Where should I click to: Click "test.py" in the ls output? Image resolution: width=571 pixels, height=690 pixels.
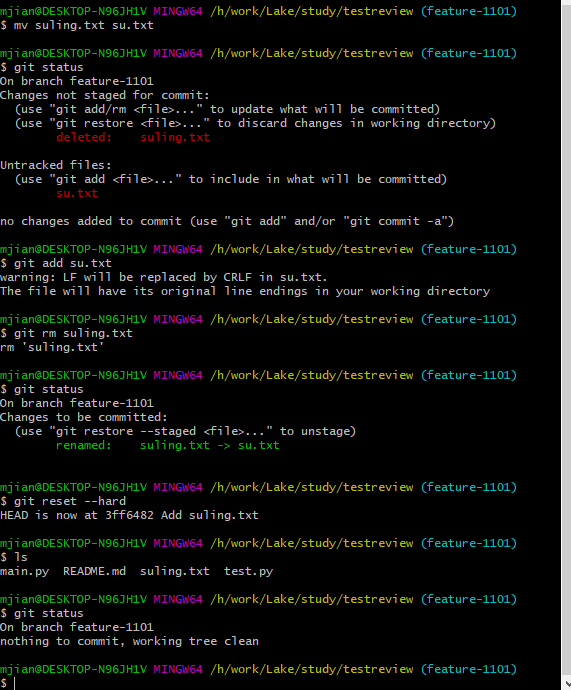point(248,571)
